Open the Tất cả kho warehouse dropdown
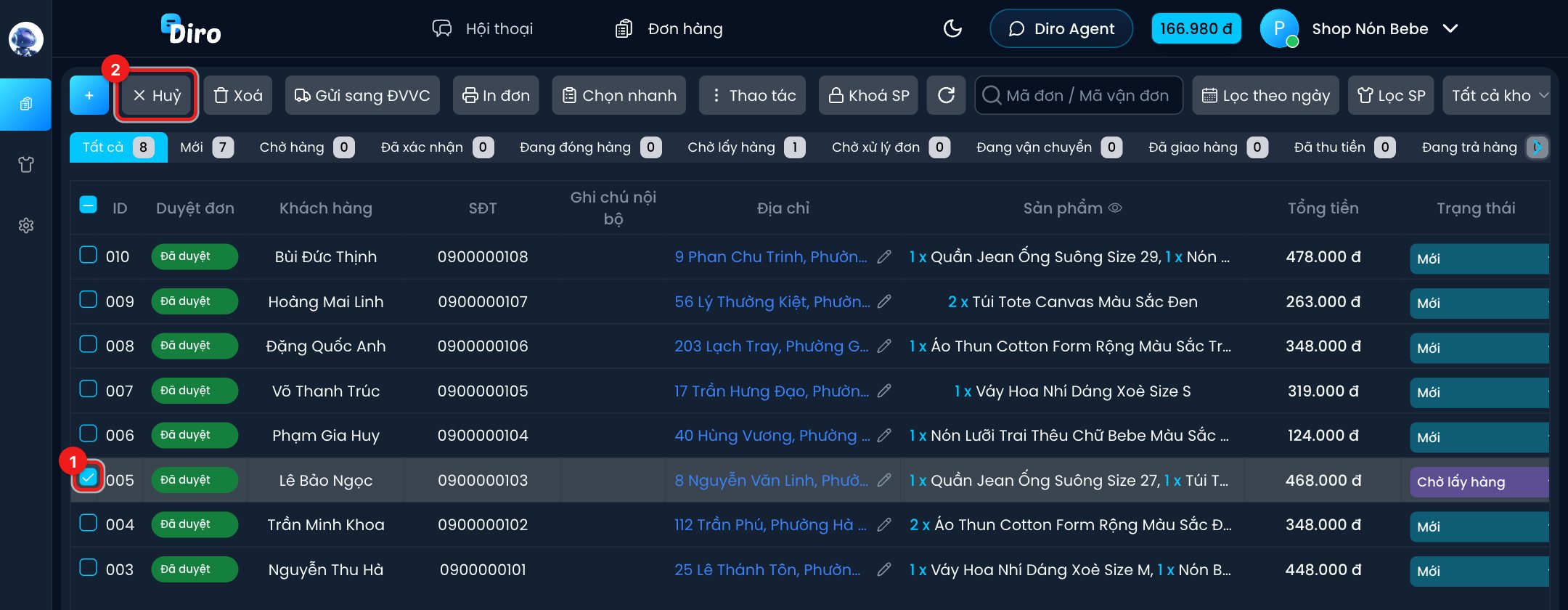 click(x=1498, y=95)
